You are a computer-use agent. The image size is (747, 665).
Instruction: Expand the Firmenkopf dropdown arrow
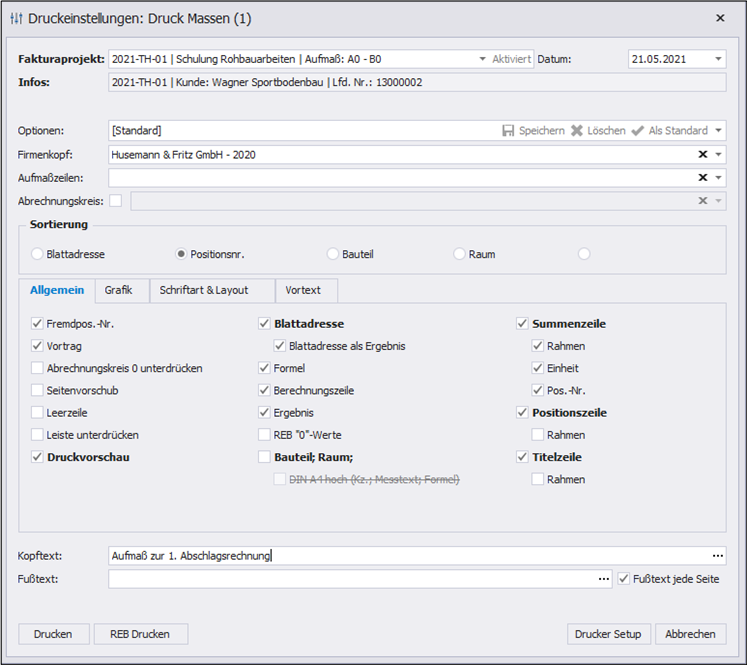718,154
